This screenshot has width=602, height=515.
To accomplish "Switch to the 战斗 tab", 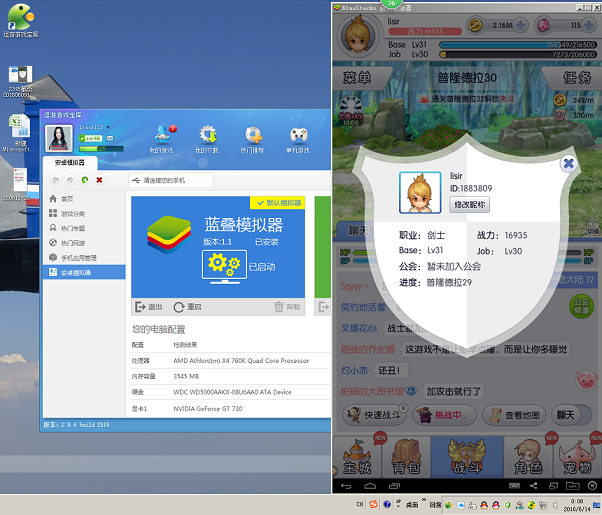I will [467, 457].
